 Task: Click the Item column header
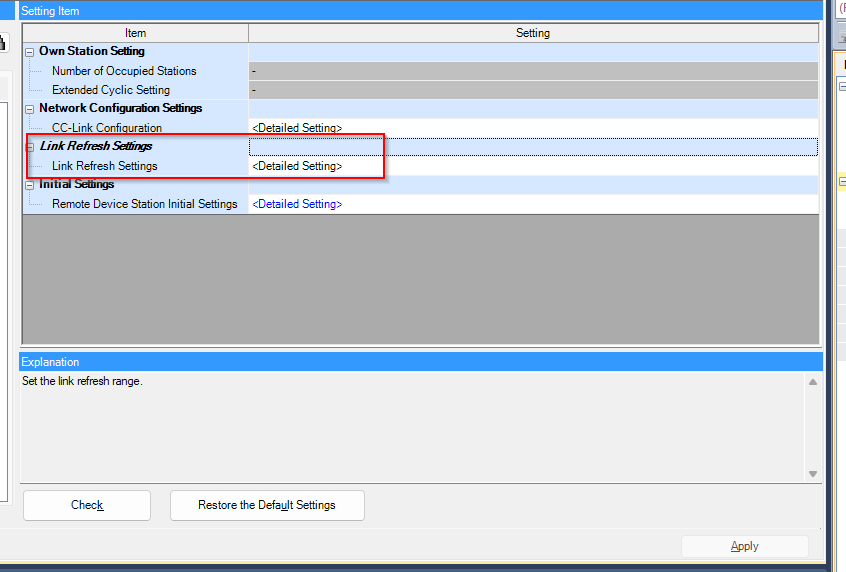click(135, 33)
